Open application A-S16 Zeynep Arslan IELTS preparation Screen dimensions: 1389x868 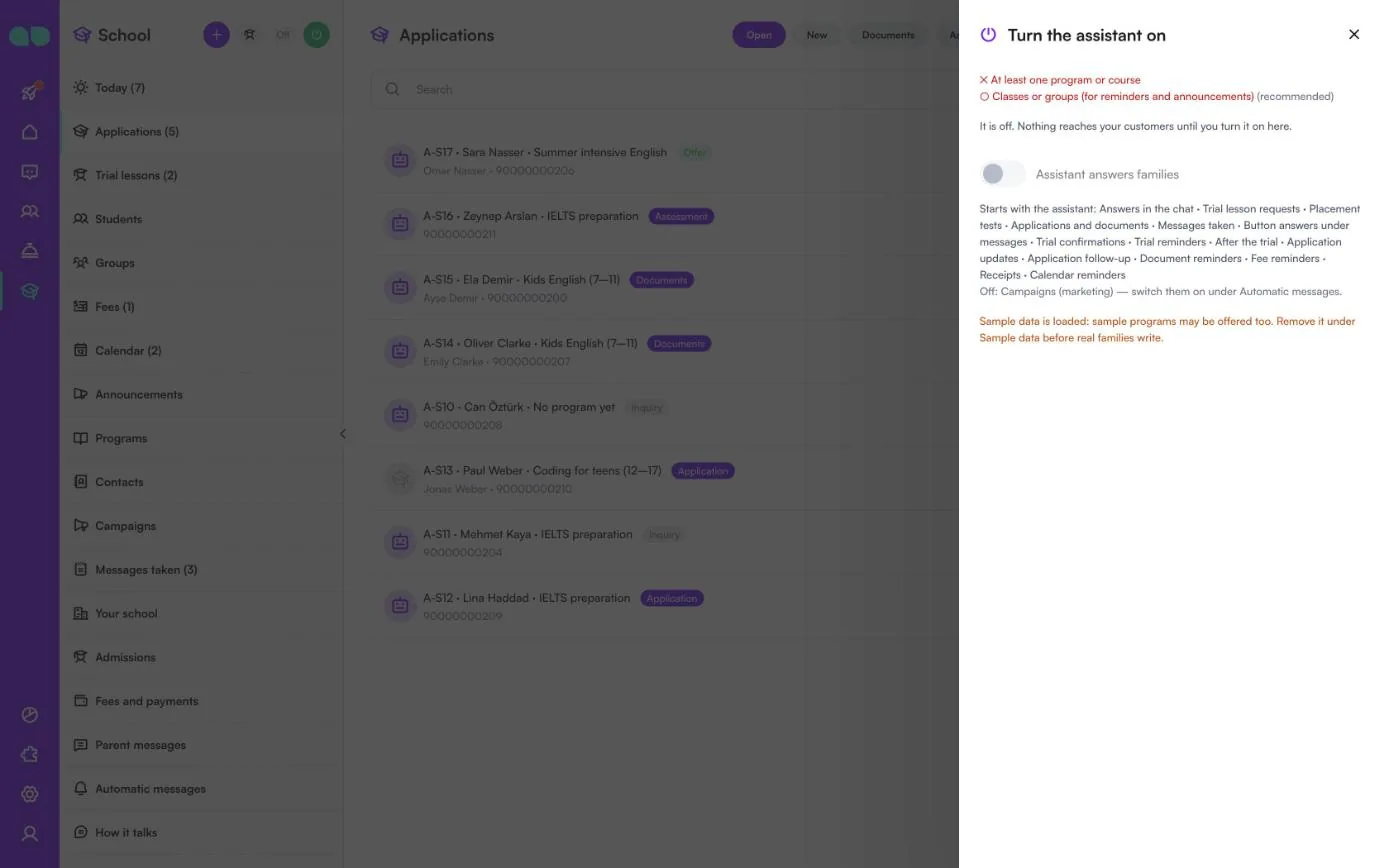(x=664, y=224)
